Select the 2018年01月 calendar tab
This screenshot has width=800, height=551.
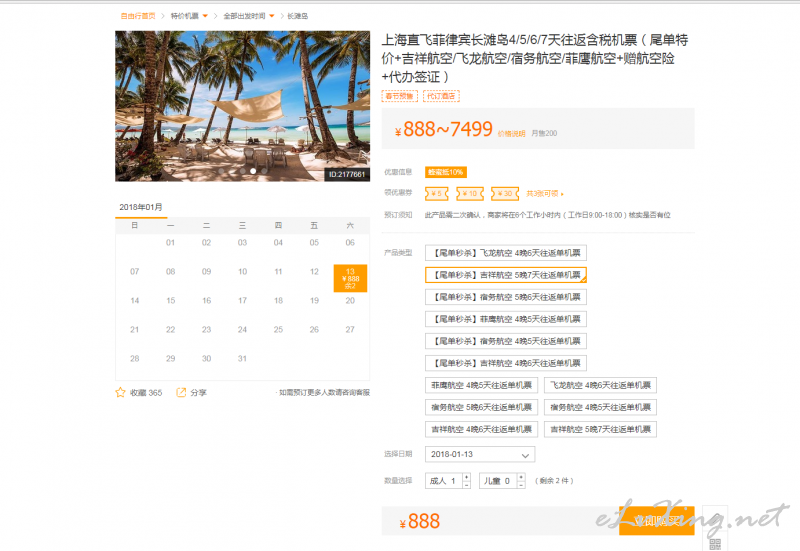[141, 207]
